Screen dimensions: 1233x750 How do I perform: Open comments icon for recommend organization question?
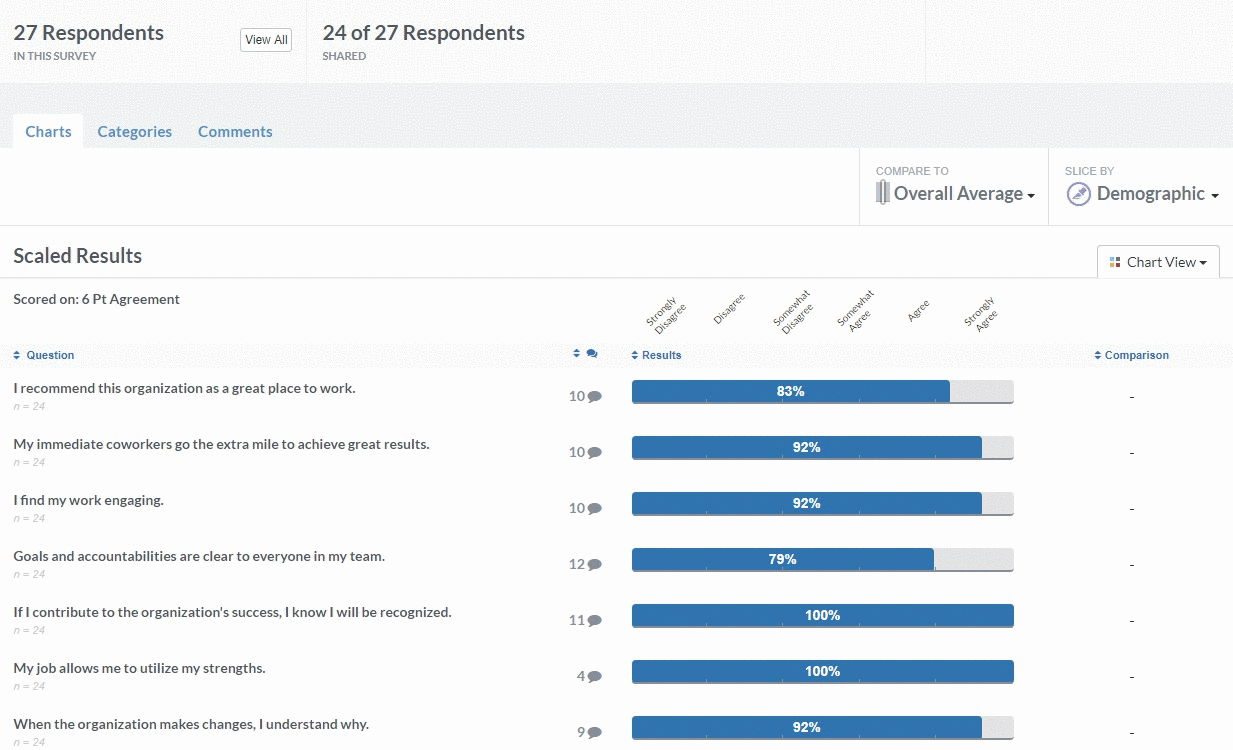point(595,397)
